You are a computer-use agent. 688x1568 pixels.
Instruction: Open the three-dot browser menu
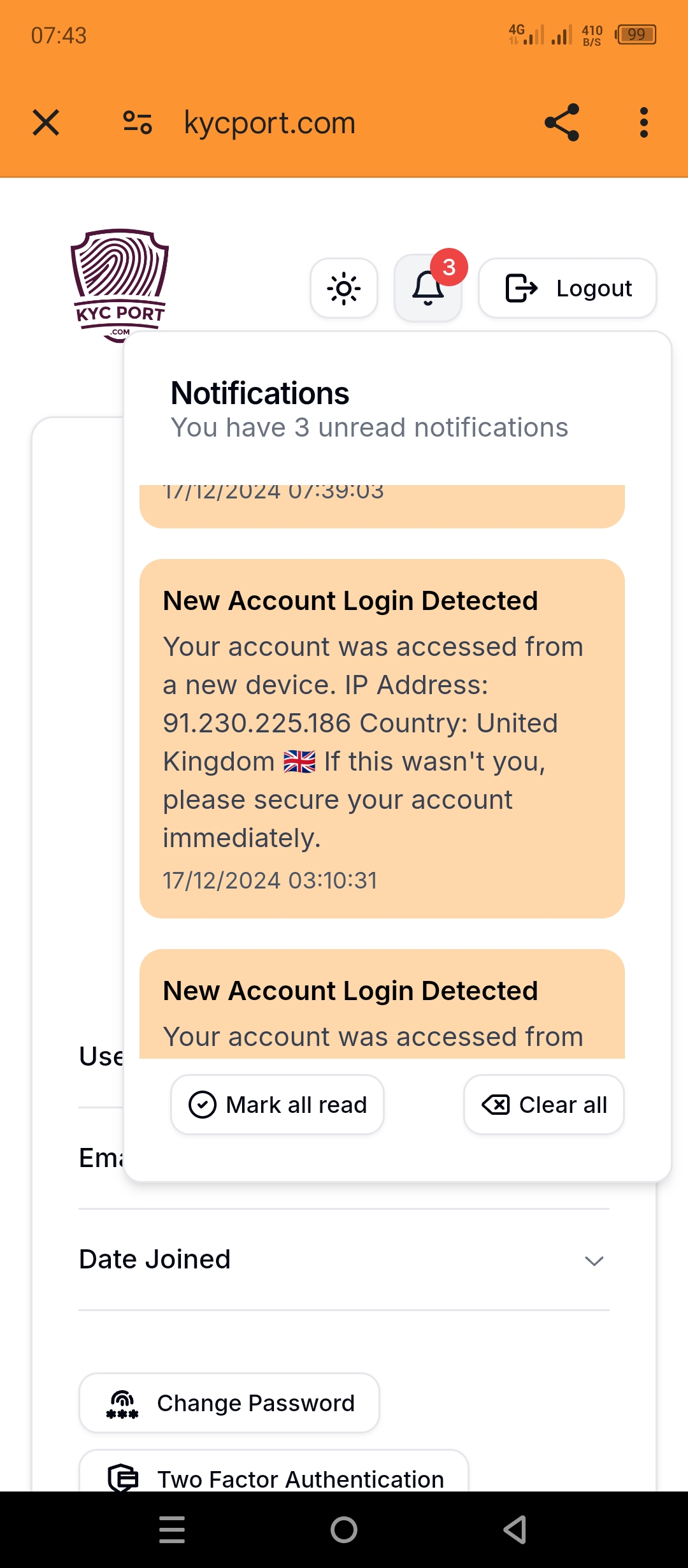(644, 122)
